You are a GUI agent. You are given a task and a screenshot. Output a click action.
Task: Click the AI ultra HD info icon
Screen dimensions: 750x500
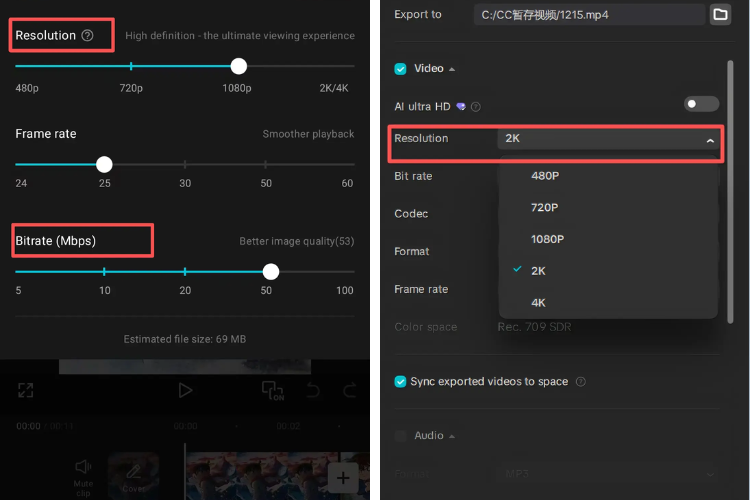tap(475, 107)
